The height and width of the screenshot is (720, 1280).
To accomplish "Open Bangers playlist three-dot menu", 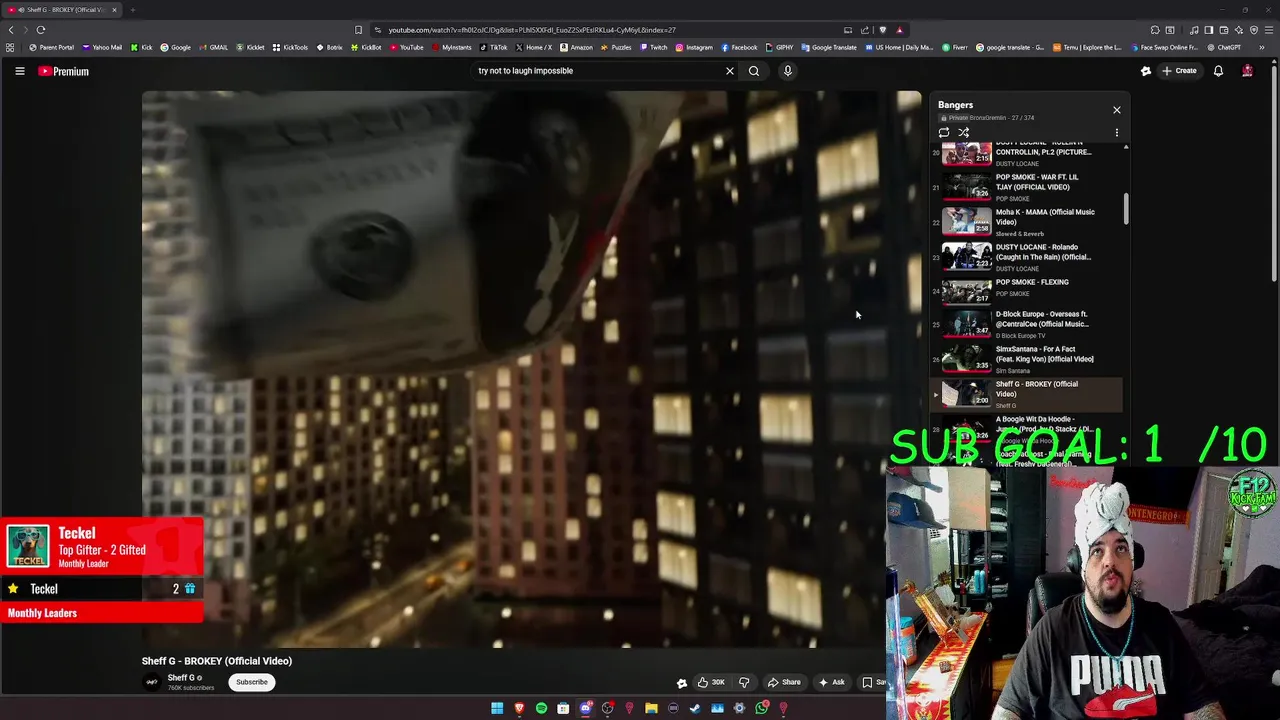I will point(1117,132).
